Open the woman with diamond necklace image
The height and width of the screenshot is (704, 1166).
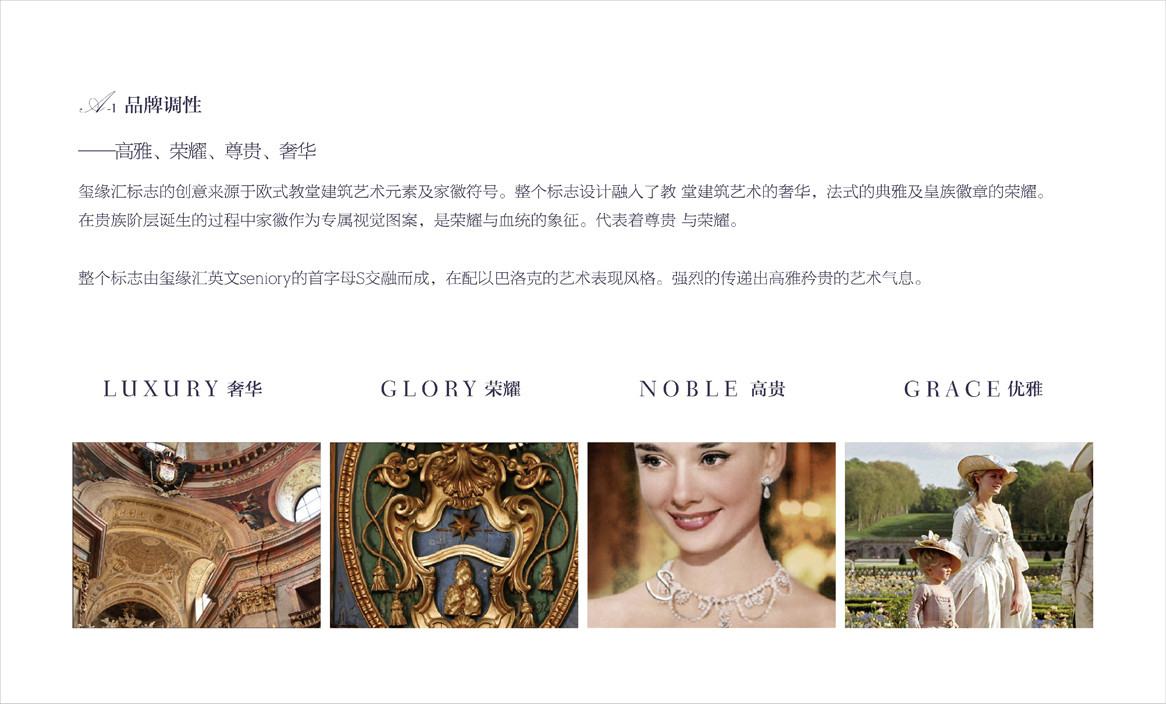712,535
